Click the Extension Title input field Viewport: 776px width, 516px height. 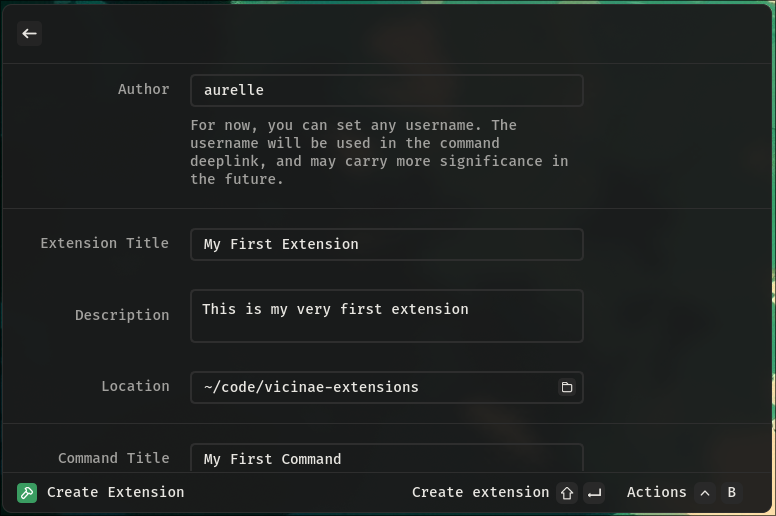(387, 244)
